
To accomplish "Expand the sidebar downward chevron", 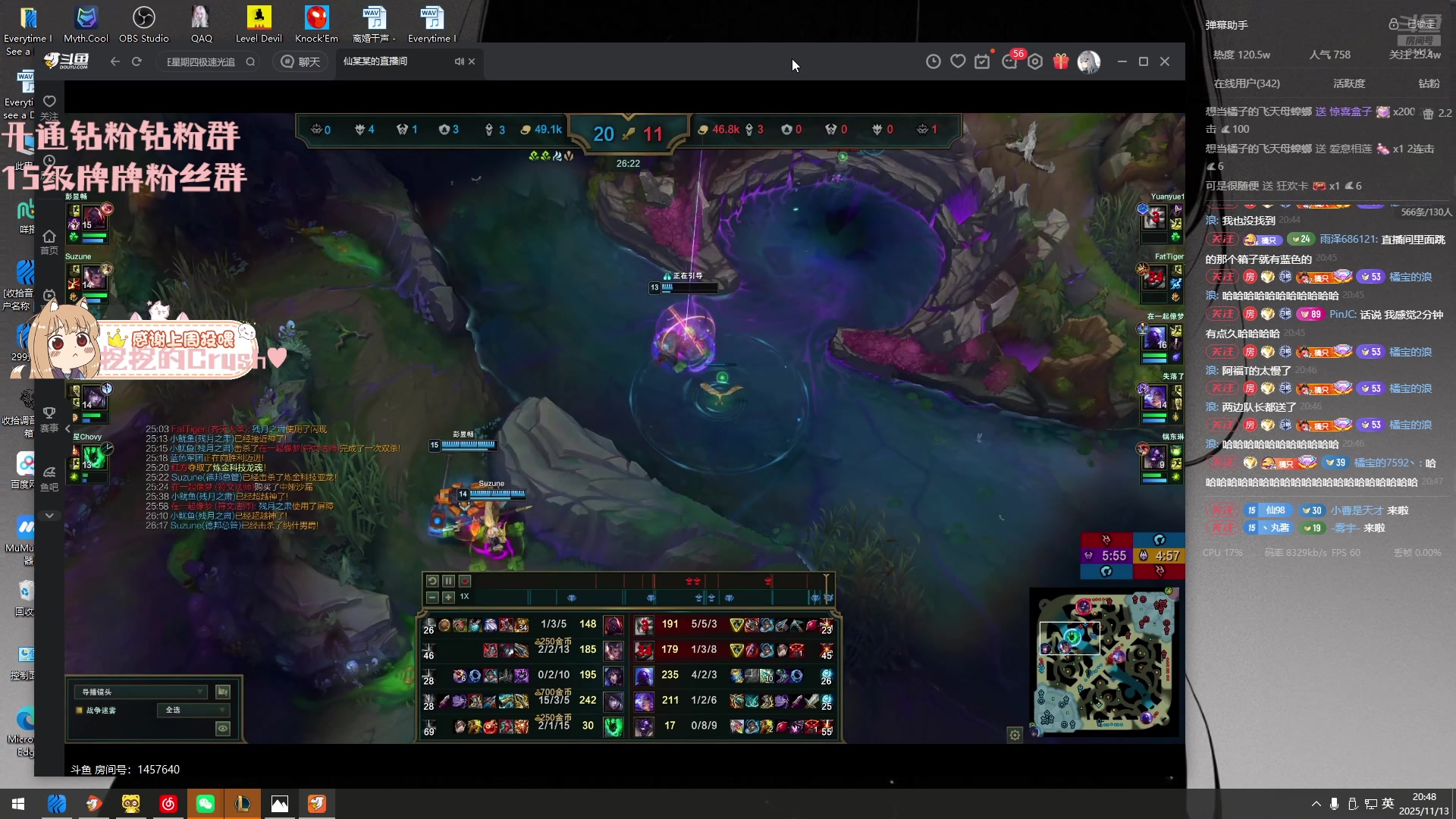I will [49, 516].
